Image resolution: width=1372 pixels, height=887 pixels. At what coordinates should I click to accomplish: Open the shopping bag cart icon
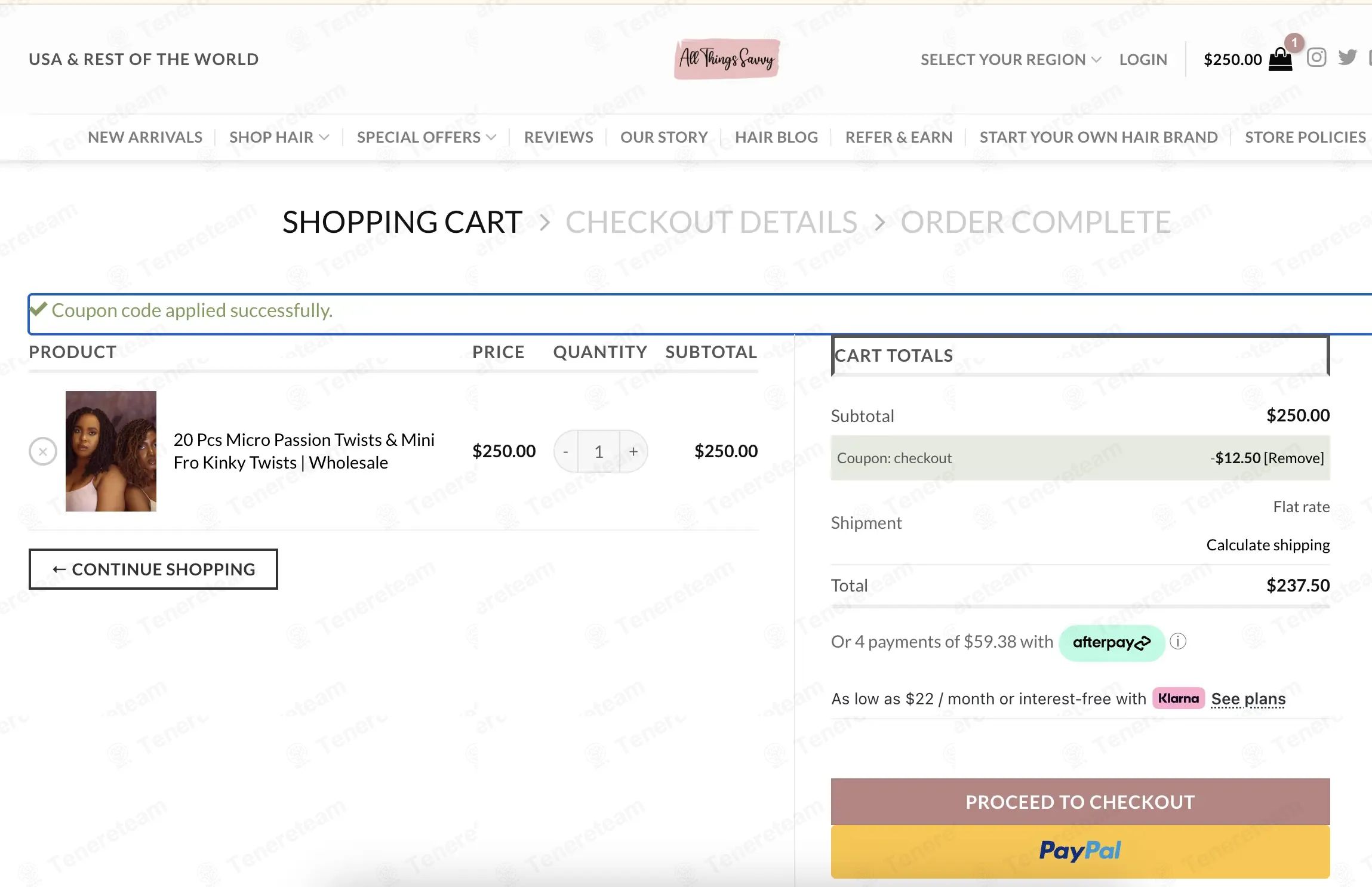click(1280, 59)
